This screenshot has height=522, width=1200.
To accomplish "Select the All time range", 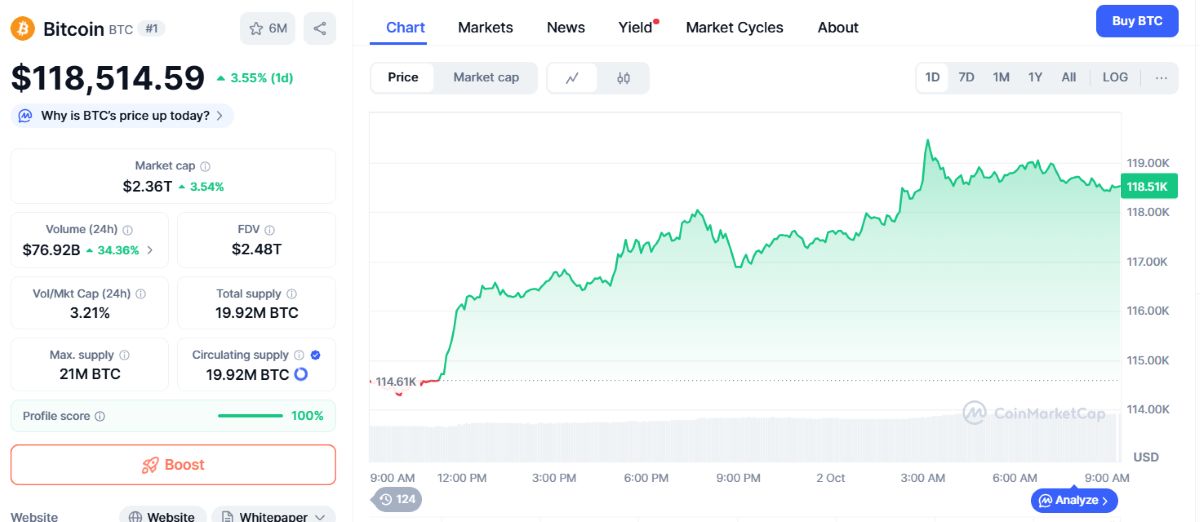I will click(x=1069, y=77).
